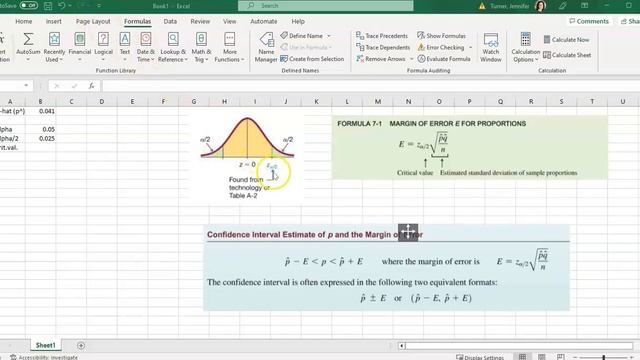Image resolution: width=640 pixels, height=360 pixels.
Task: Open More Functions menu
Action: pyautogui.click(x=229, y=47)
